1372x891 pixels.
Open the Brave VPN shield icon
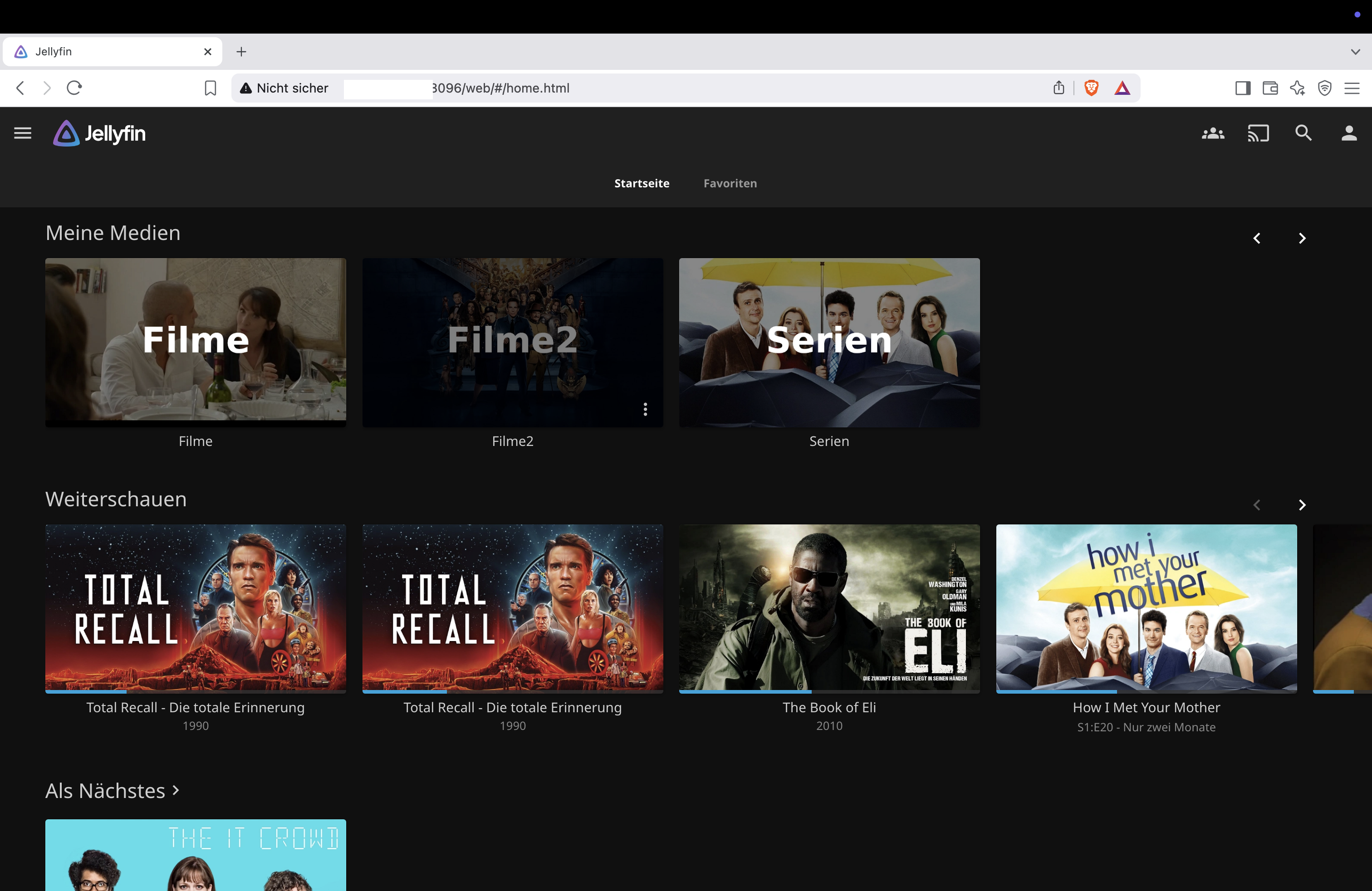(1325, 88)
